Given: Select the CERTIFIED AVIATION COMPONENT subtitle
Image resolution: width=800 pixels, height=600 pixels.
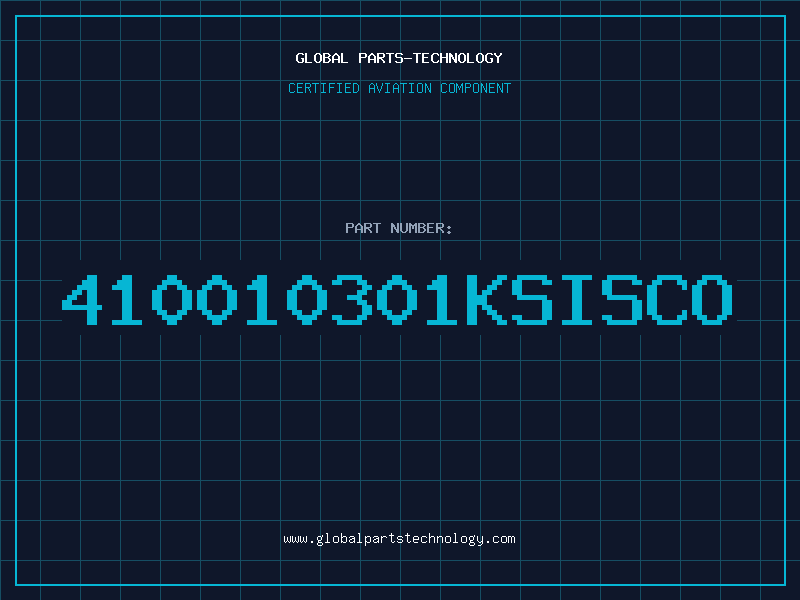Looking at the screenshot, I should pos(399,88).
